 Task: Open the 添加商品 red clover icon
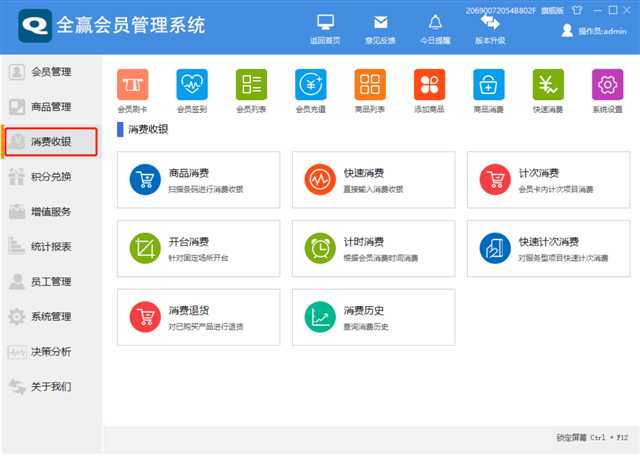pyautogui.click(x=429, y=85)
